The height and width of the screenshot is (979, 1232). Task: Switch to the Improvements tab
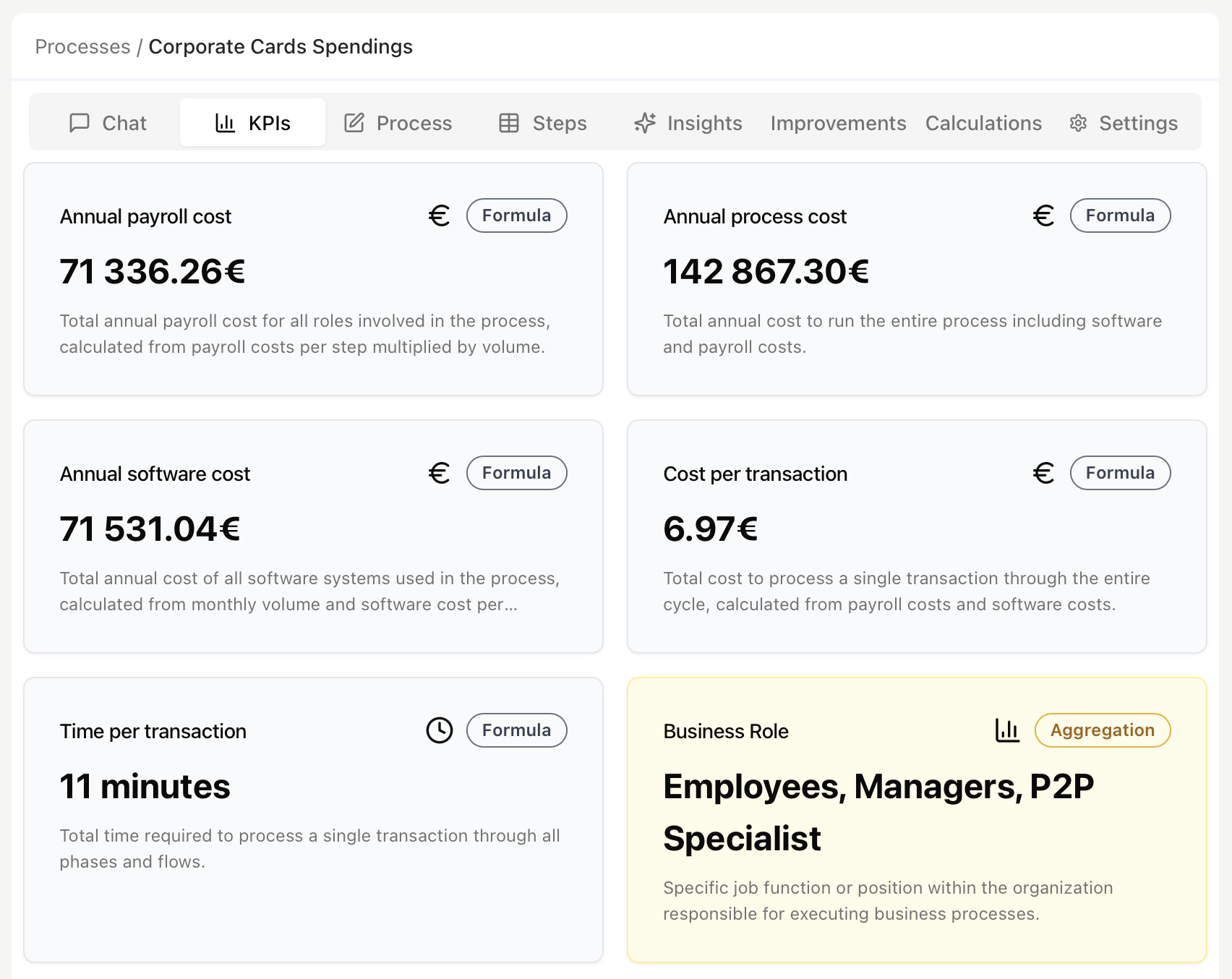coord(839,123)
